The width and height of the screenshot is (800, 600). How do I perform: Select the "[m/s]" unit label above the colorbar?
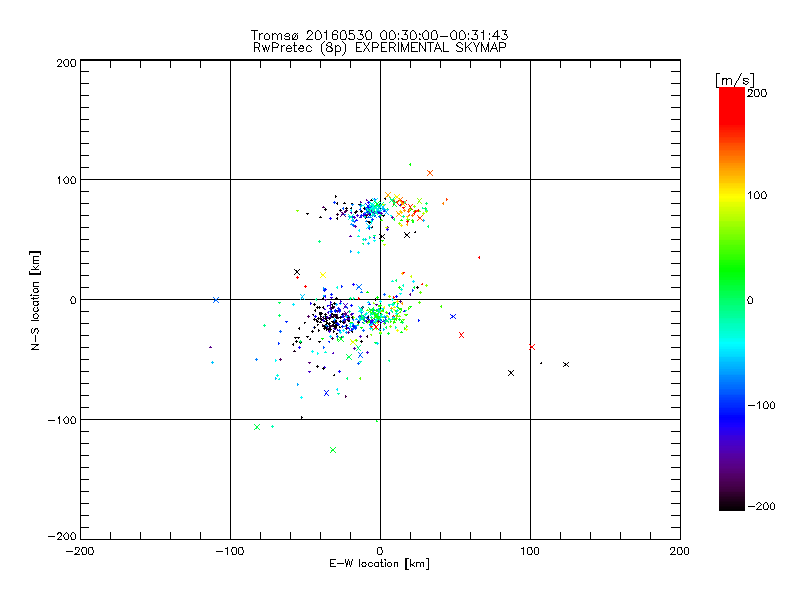tap(734, 80)
